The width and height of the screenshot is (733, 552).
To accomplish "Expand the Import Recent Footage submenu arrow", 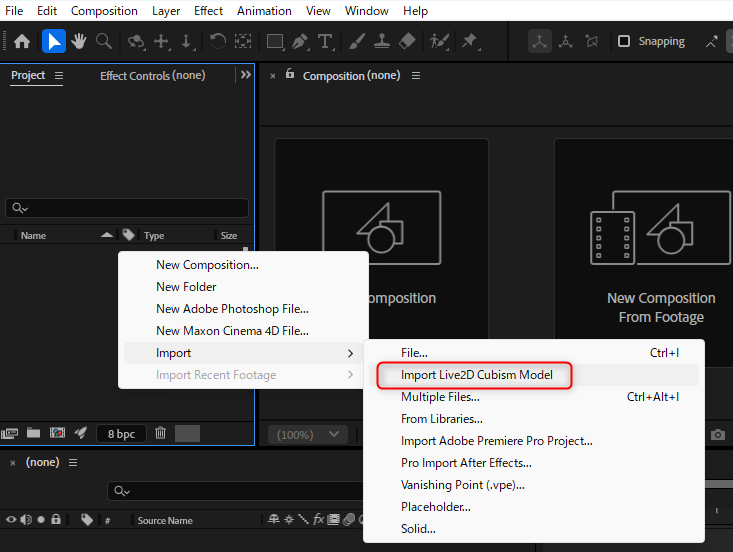I will [350, 375].
